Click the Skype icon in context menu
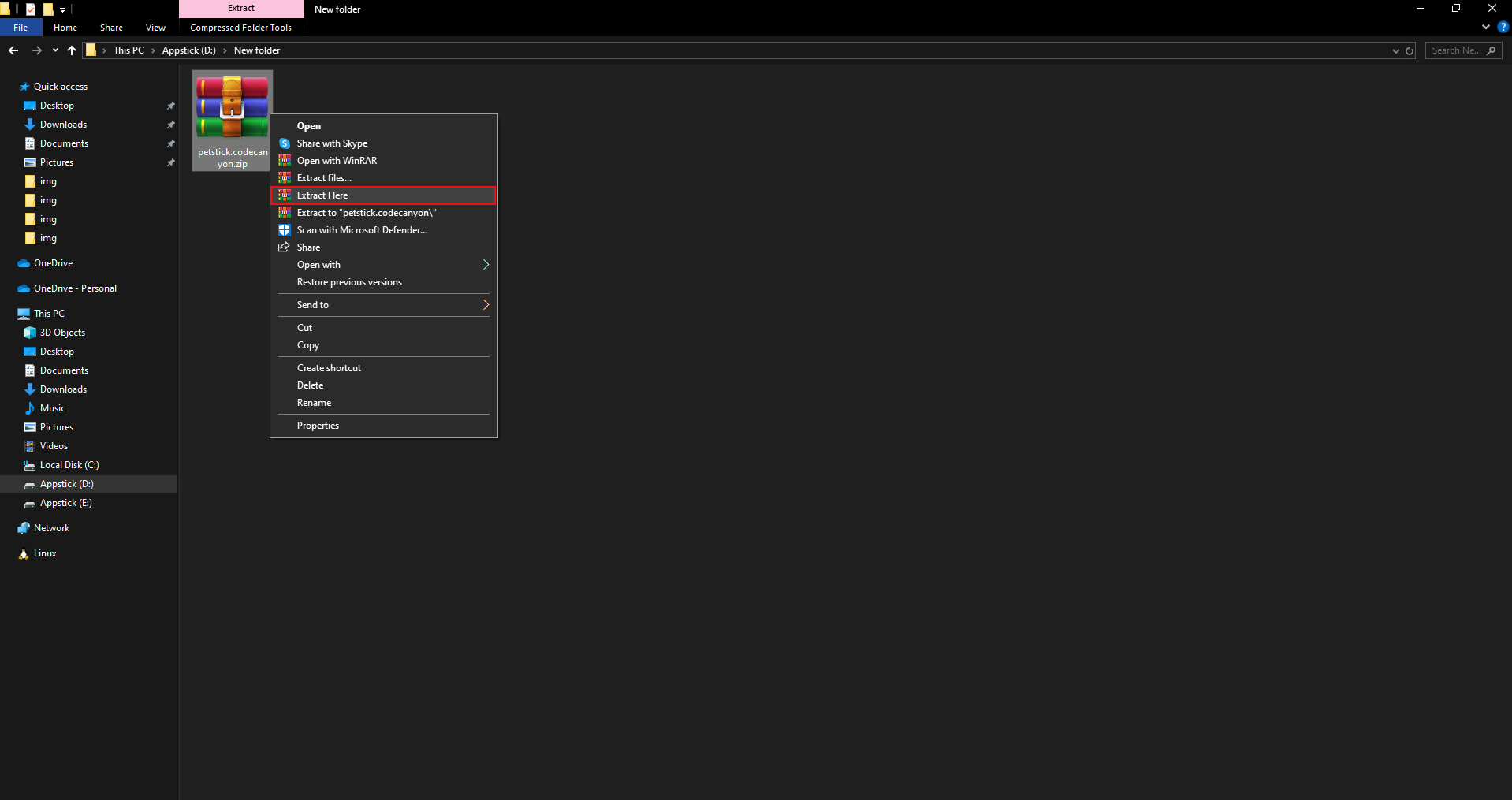 [285, 143]
